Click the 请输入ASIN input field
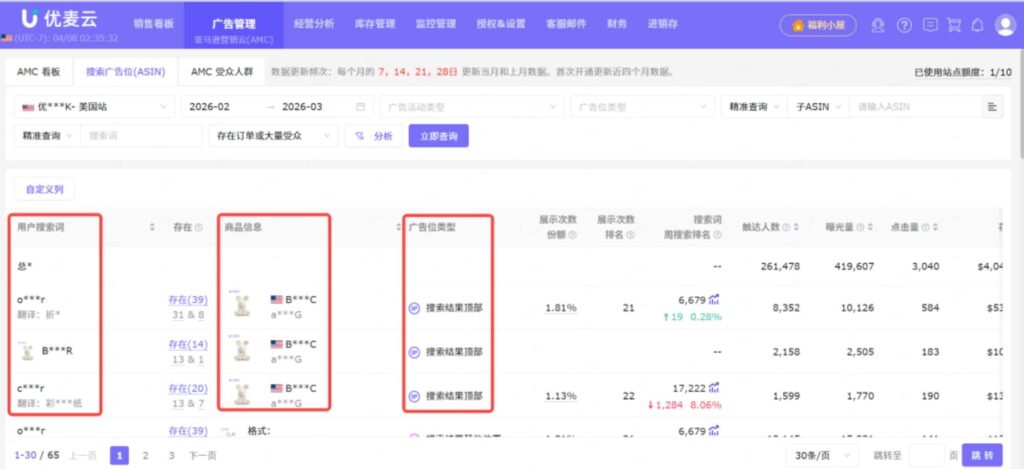The height and width of the screenshot is (469, 1024). tap(914, 106)
